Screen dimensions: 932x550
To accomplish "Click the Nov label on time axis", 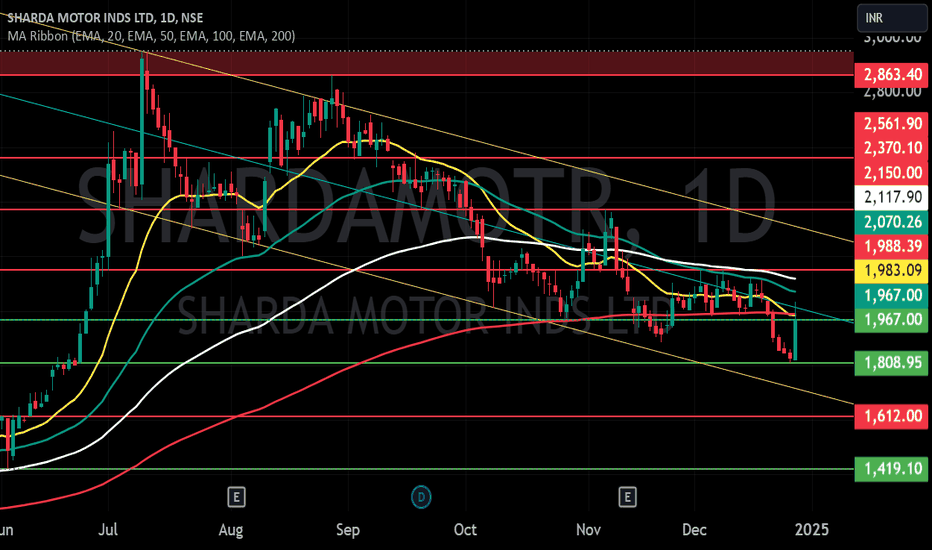I will pos(588,529).
